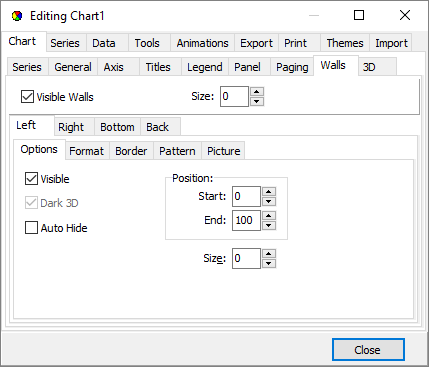
Task: Open the Legend tab
Action: coord(205,67)
